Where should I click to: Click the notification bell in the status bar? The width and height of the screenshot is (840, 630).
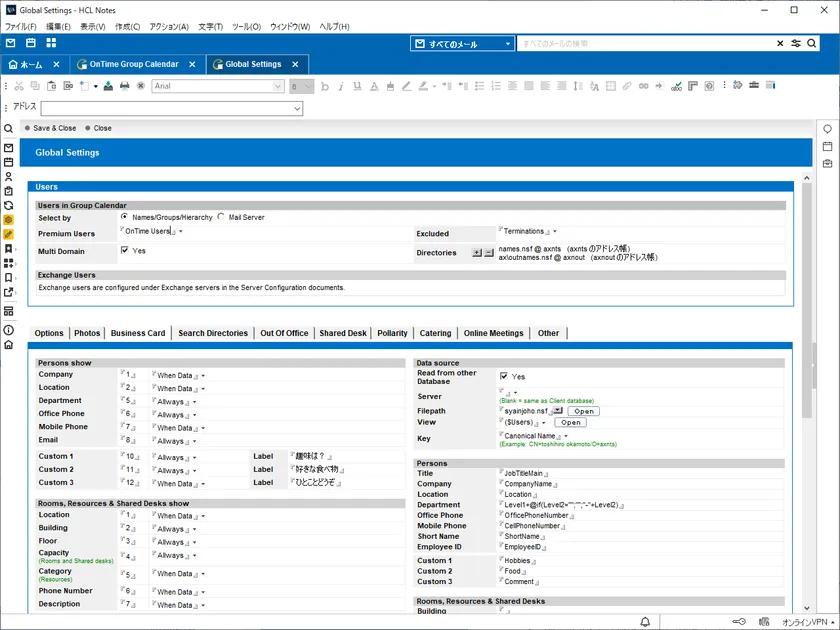click(645, 621)
